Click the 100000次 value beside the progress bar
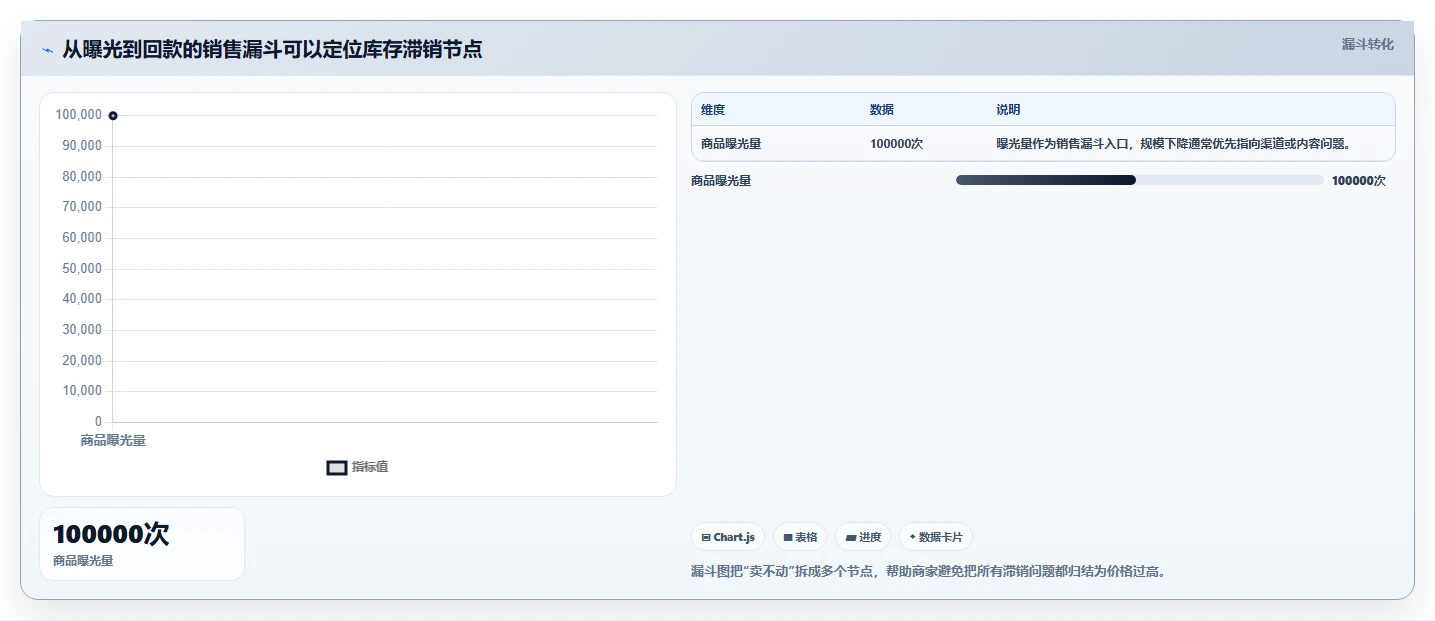This screenshot has width=1435, height=621. pos(1359,181)
